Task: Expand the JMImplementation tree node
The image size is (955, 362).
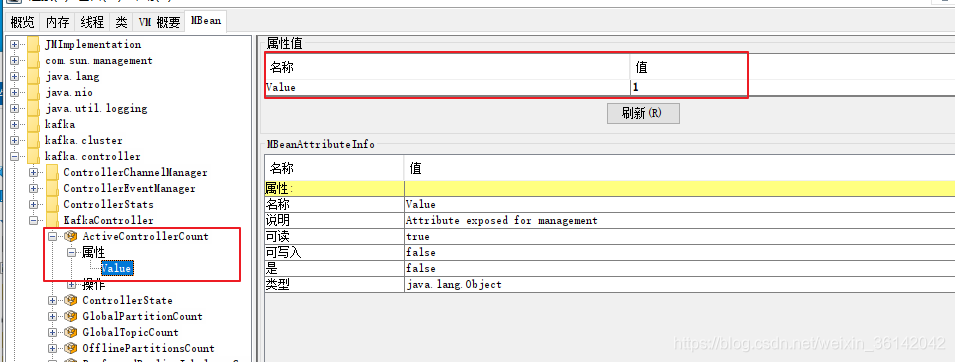Action: 14,44
